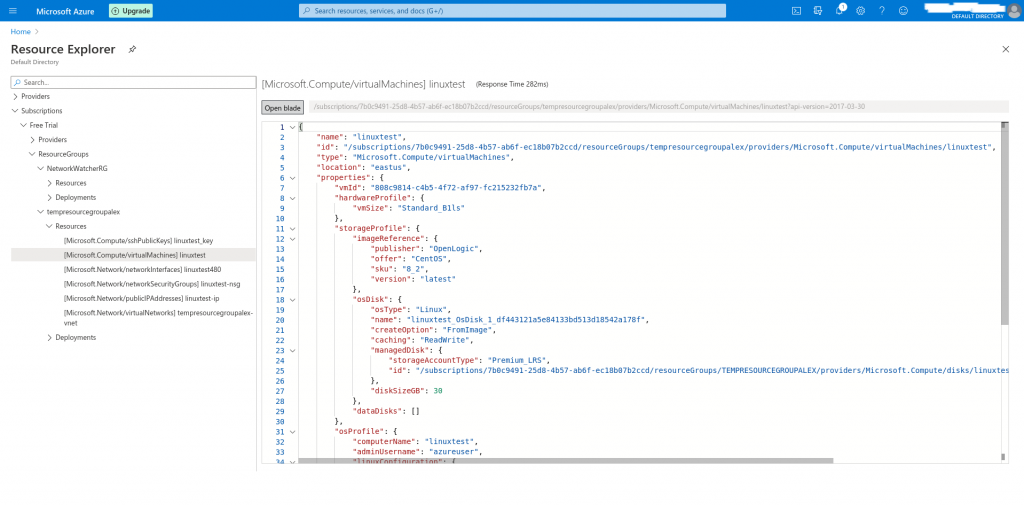1024x505 pixels.
Task: Focus the Resource Explorer tree search box
Action: tap(133, 82)
